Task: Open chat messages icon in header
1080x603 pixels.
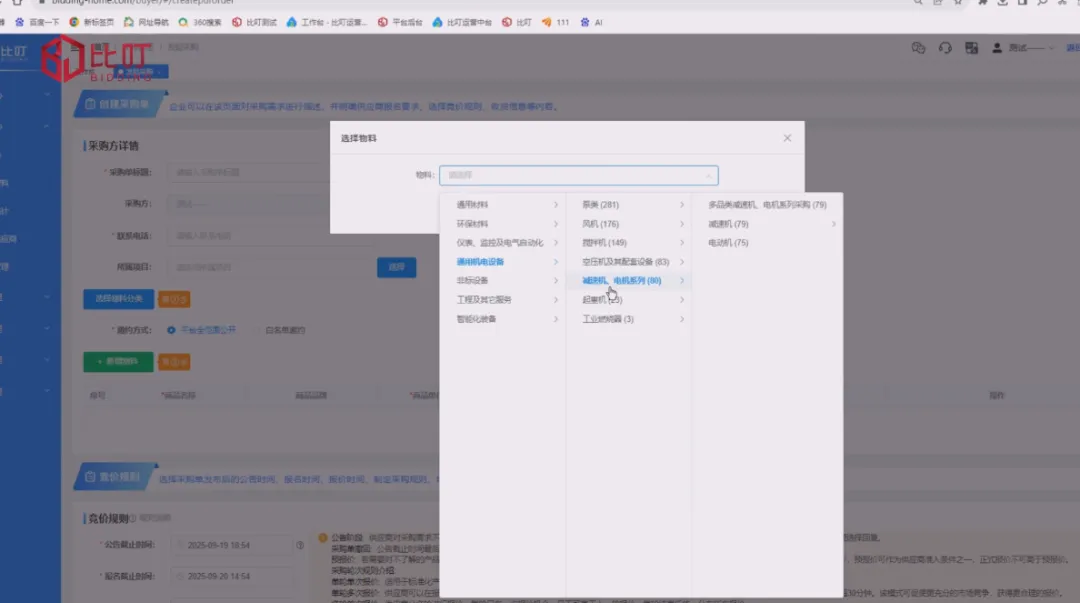Action: tap(918, 48)
